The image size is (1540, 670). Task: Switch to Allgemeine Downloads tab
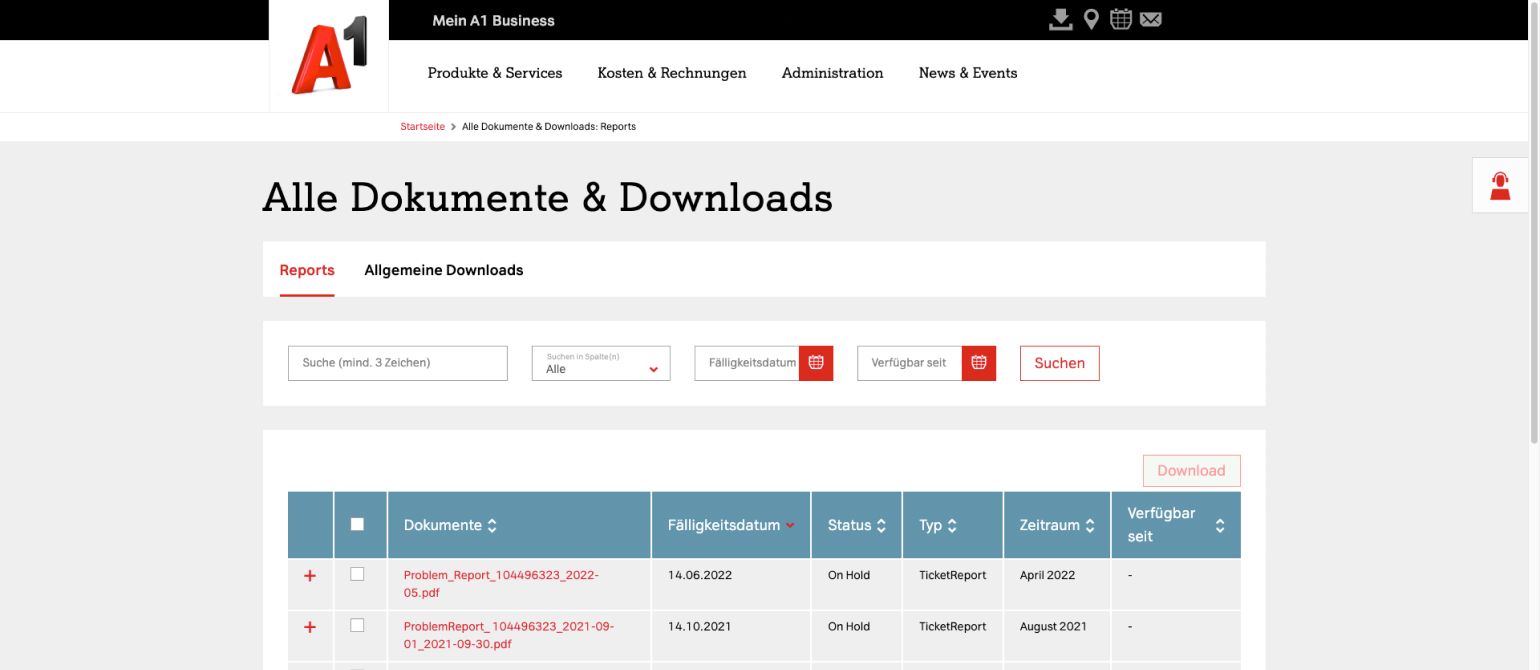point(443,270)
